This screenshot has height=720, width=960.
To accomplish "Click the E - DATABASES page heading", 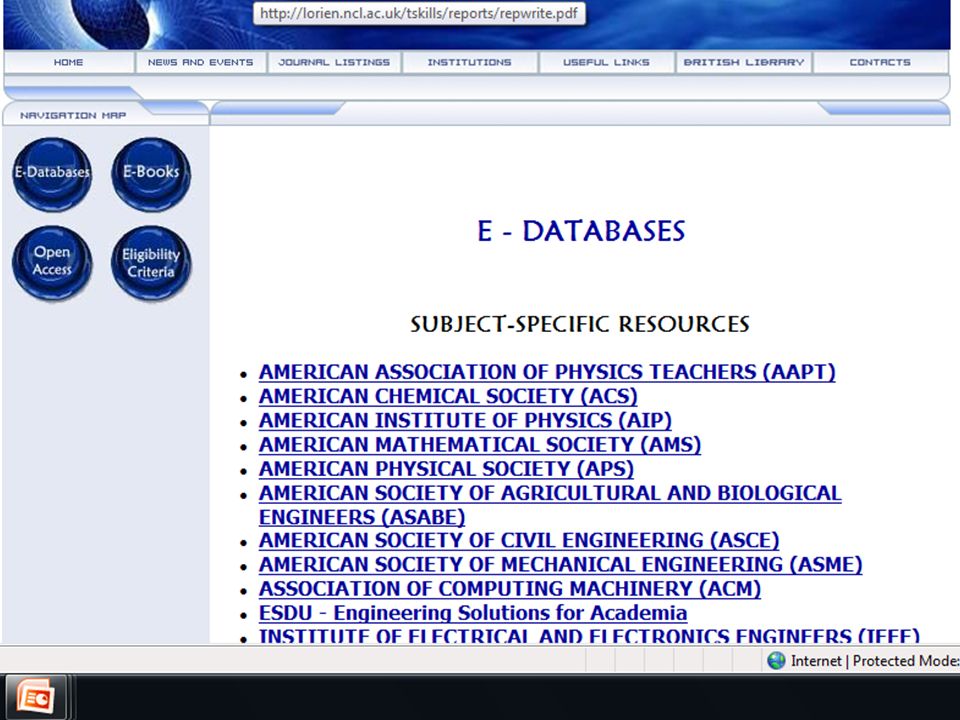I will point(580,231).
